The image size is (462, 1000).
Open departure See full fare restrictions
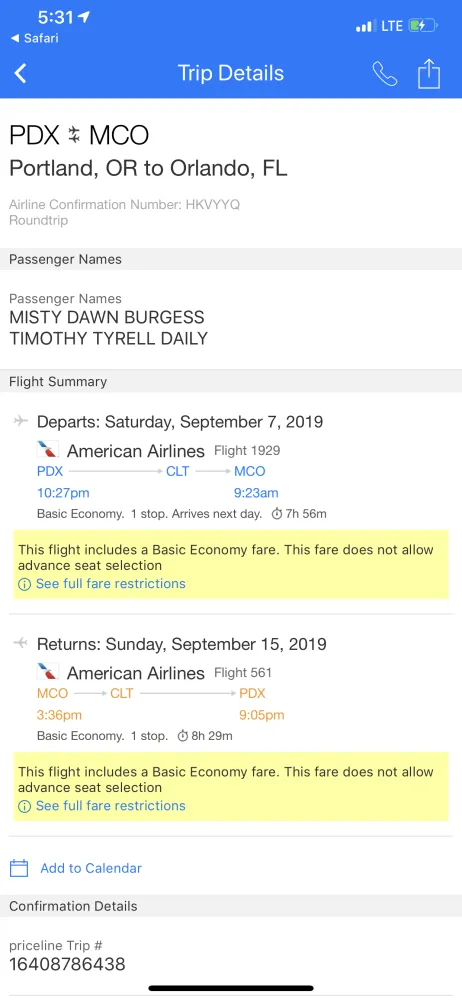110,584
